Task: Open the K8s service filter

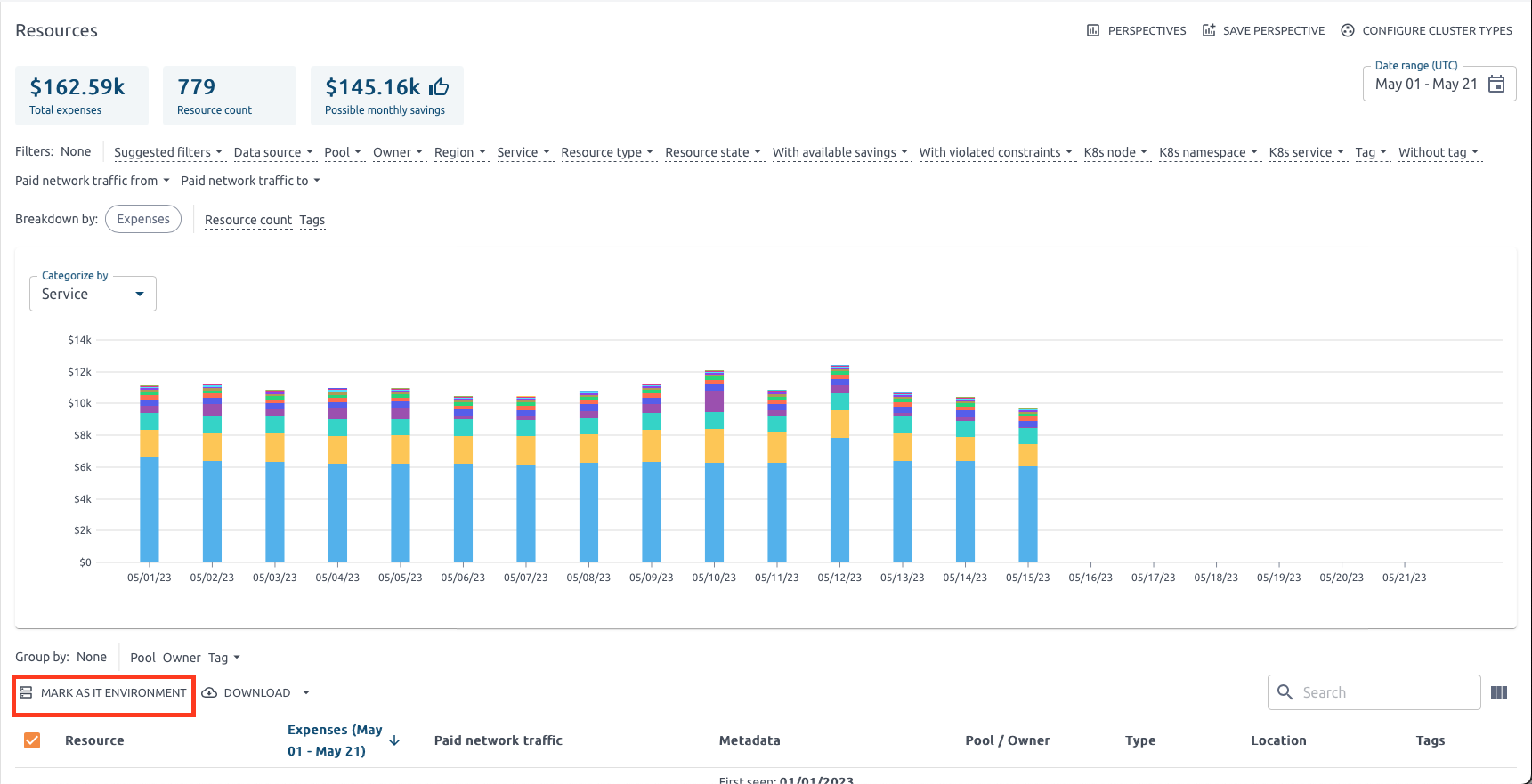Action: (x=1307, y=152)
